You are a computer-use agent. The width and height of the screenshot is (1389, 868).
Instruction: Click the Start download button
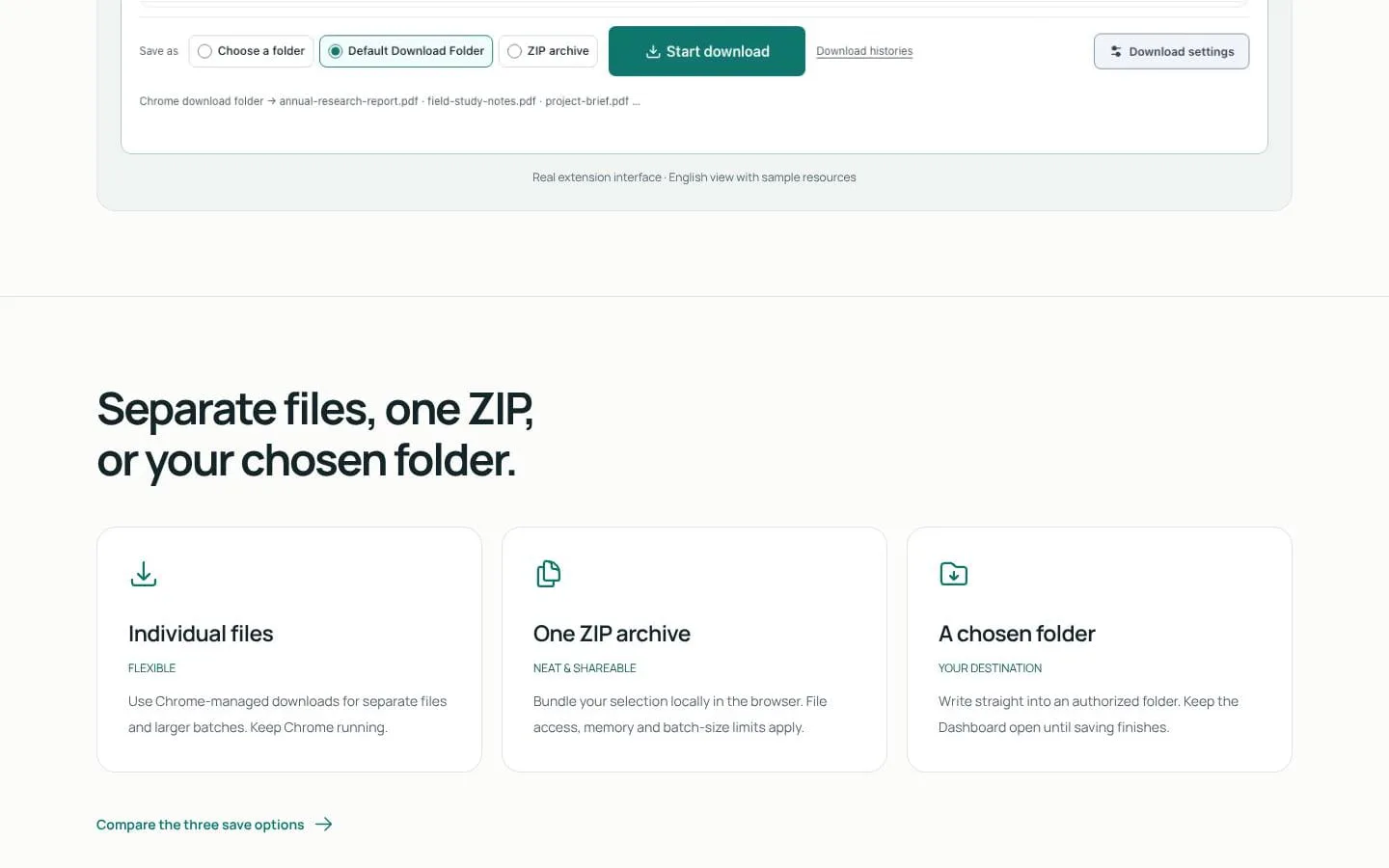click(707, 51)
